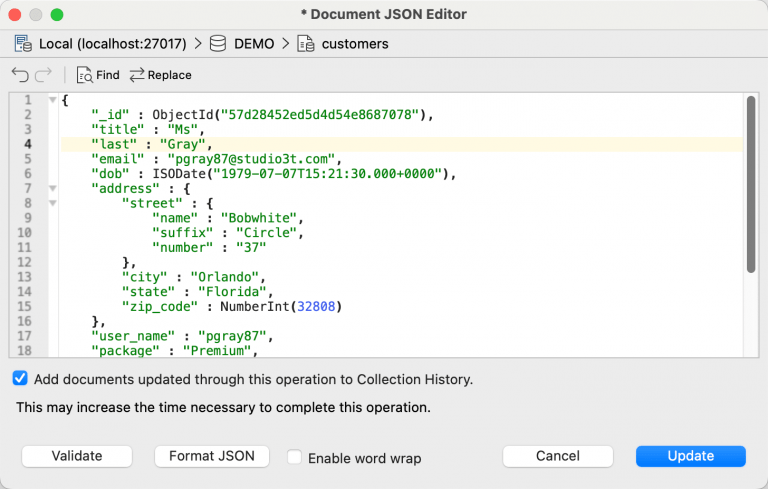Click the blue Update button
The height and width of the screenshot is (489, 768).
tap(690, 456)
